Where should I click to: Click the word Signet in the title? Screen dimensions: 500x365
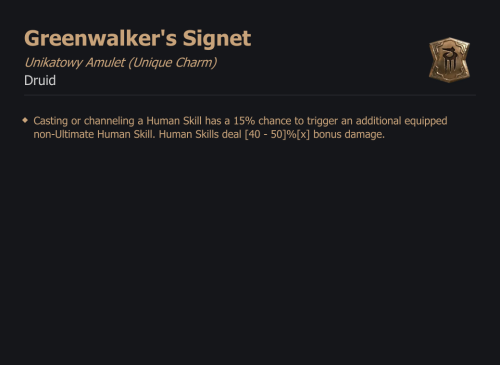(x=217, y=39)
